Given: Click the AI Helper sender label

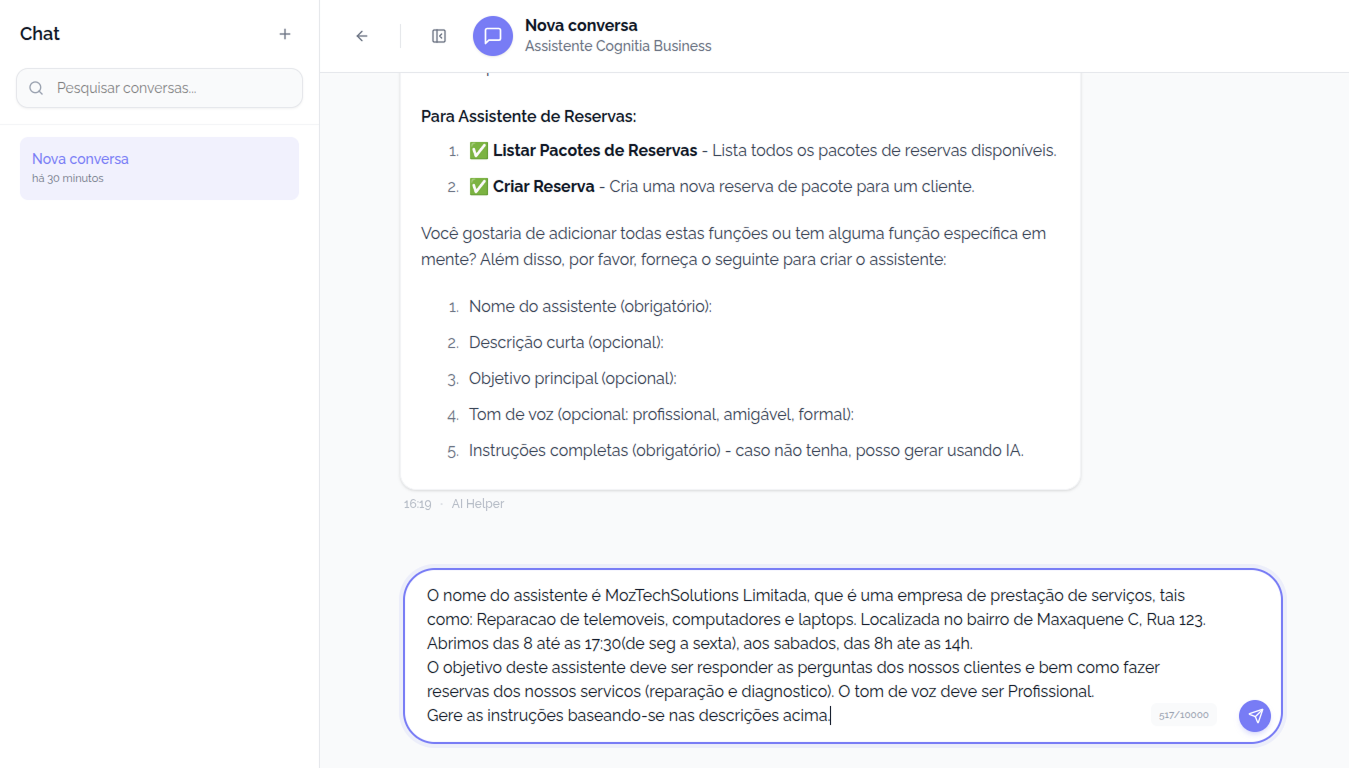Looking at the screenshot, I should pyautogui.click(x=478, y=504).
